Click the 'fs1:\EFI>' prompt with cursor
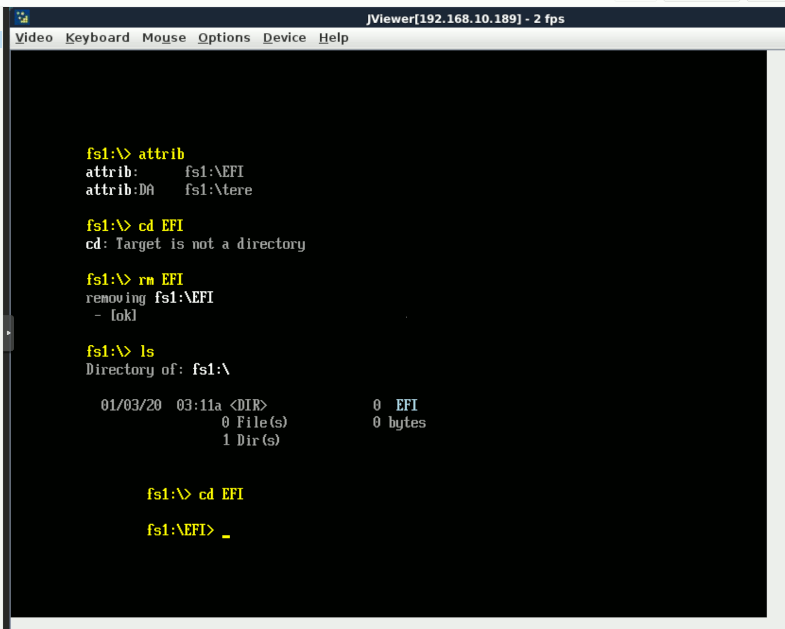Viewport: 785px width, 629px height. (188, 530)
